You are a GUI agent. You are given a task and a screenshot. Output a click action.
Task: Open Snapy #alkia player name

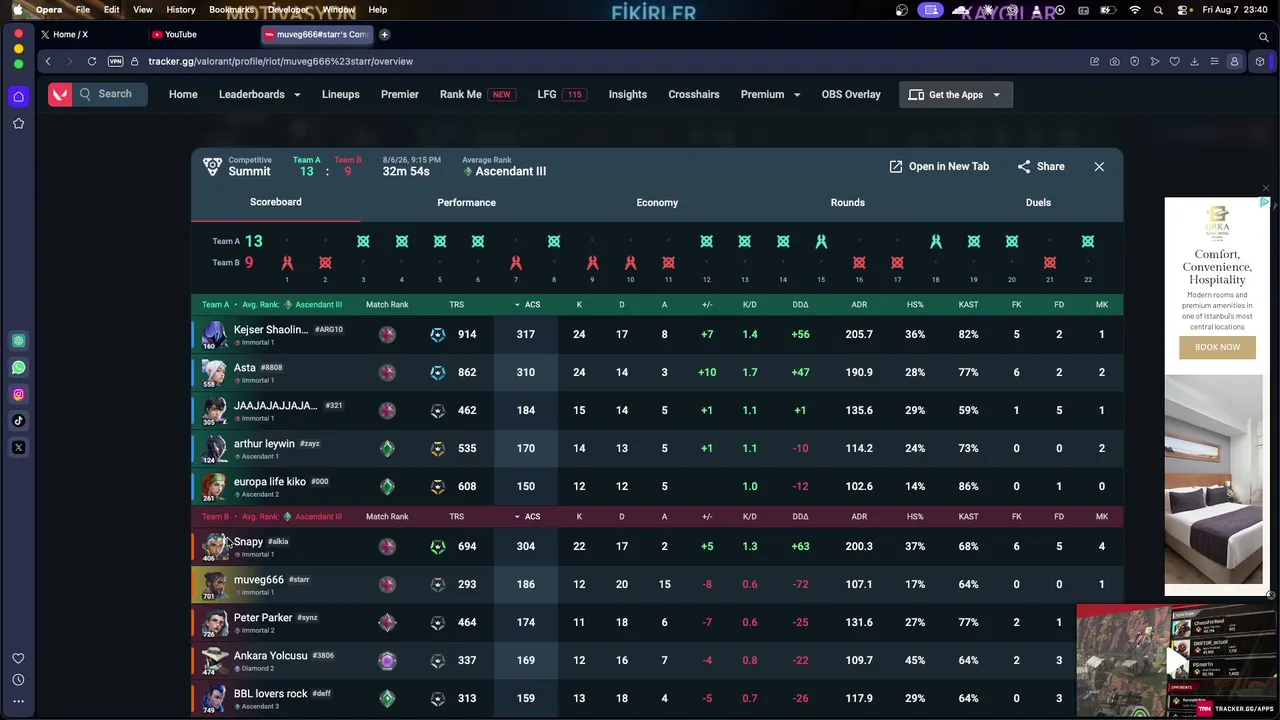248,541
